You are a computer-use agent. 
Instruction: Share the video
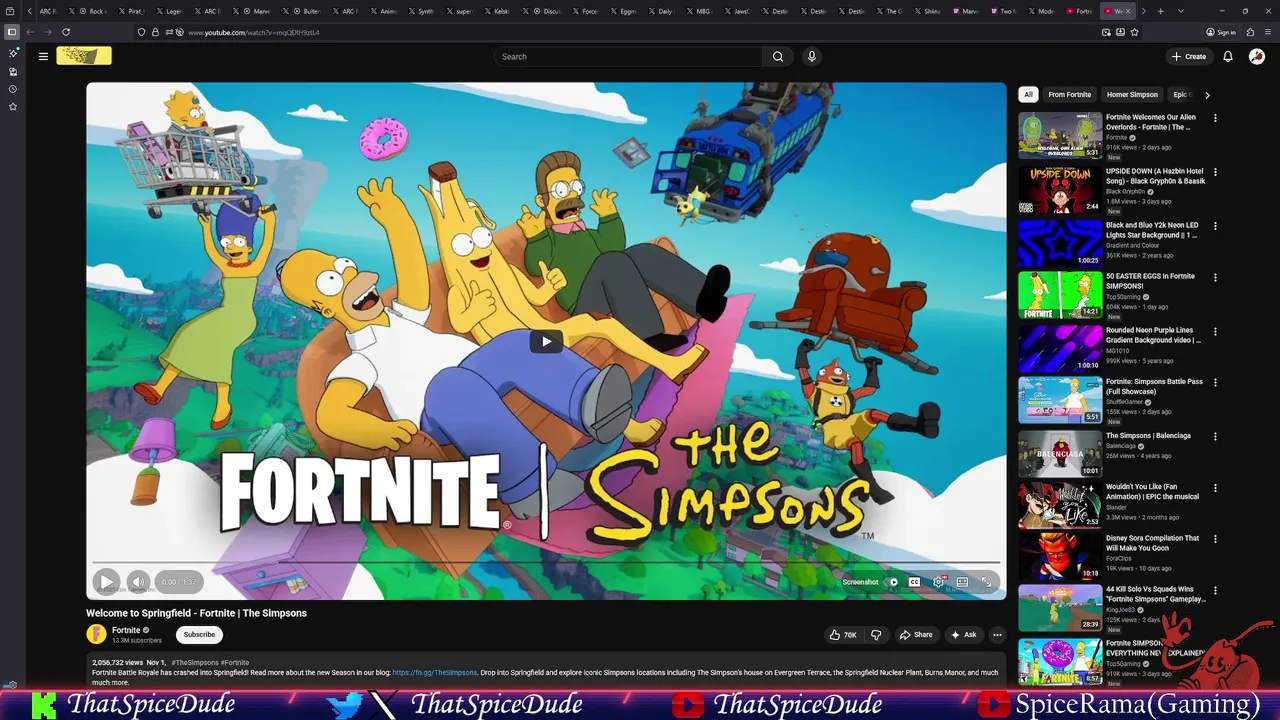click(916, 634)
